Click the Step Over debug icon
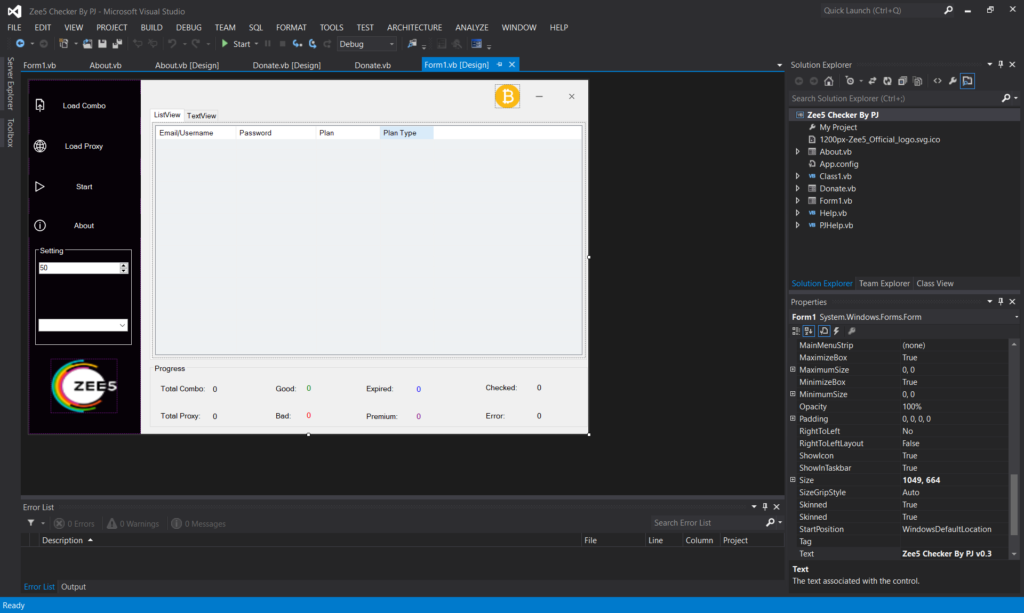Screen dimensions: 1024x613 (313, 44)
